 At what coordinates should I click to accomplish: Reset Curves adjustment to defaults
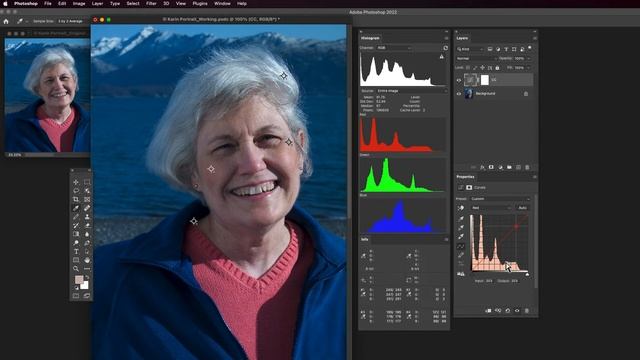point(507,311)
